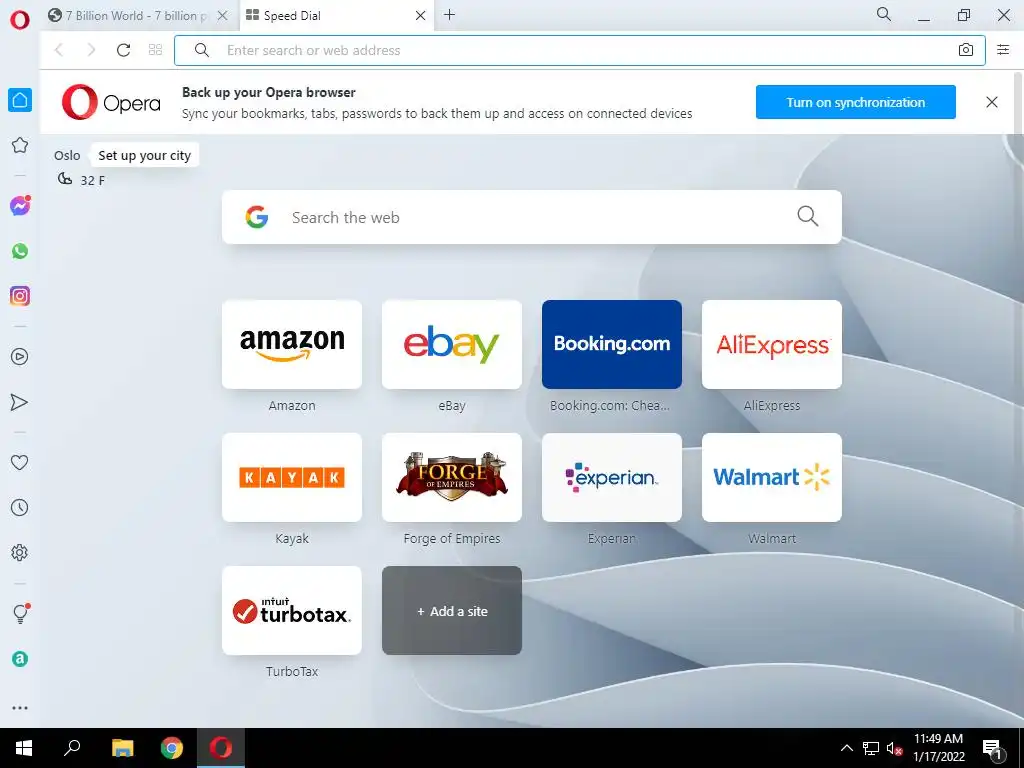
Task: Open the Easy Setup menu icon
Action: click(x=1003, y=50)
